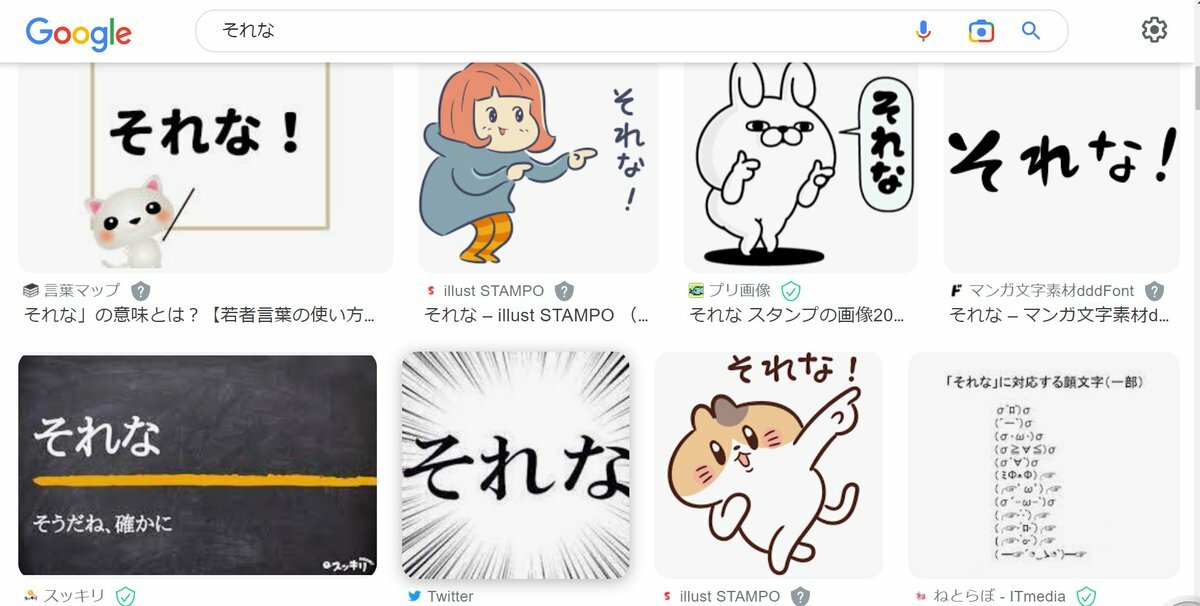Open the orange-haired girl pointing thumbnail
This screenshot has height=606, width=1200.
[538, 167]
